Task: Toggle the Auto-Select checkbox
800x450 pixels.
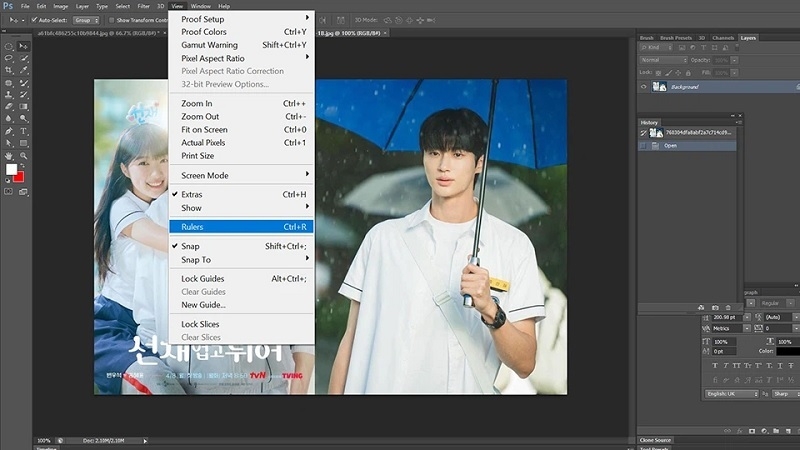Action: (33, 19)
